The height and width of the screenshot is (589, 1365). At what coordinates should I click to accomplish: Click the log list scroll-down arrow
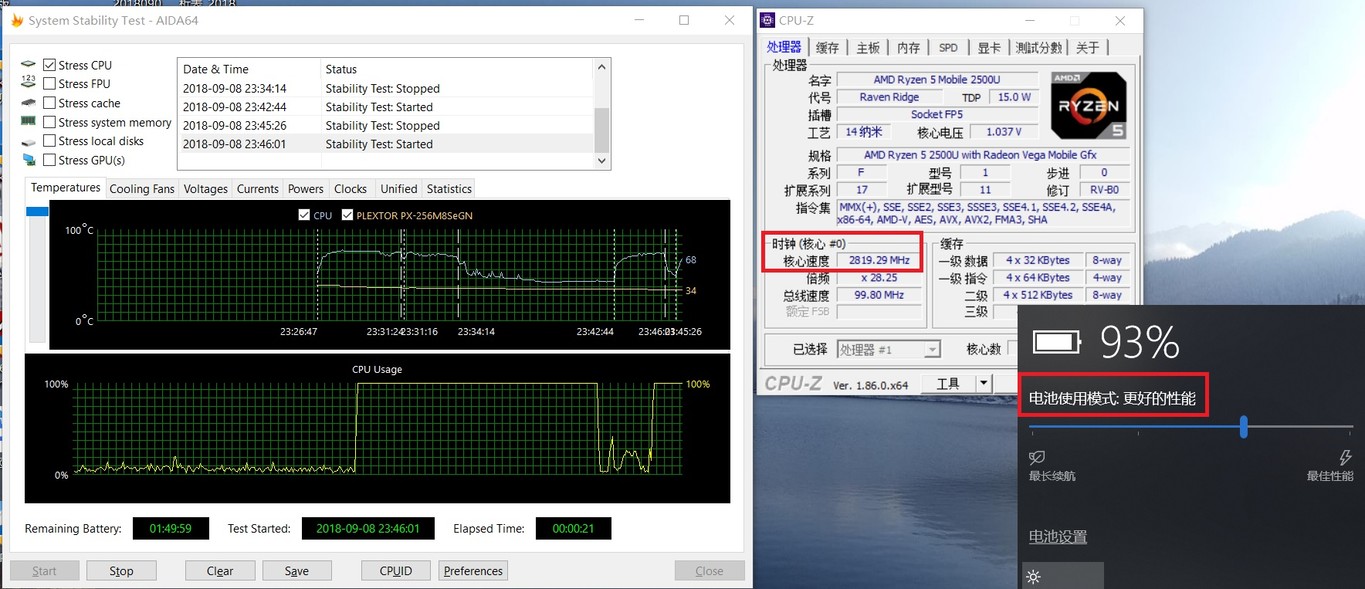602,160
